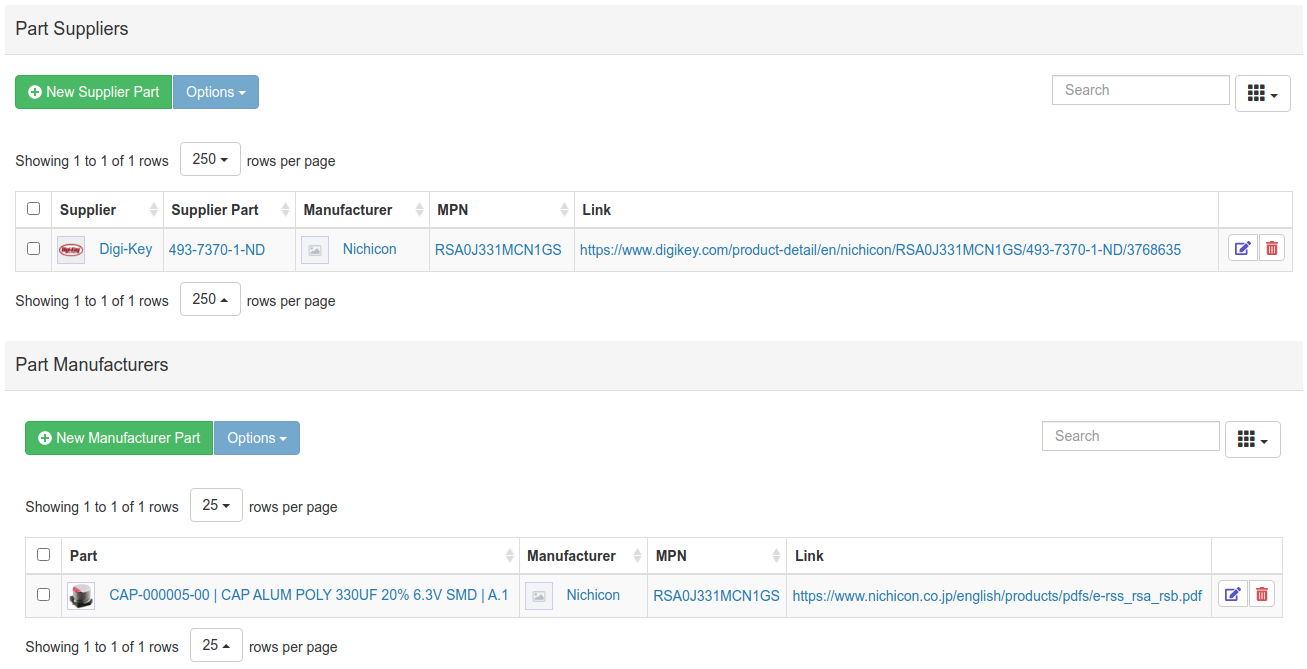Open the 493-7370-1-ND supplier part link
The image size is (1307, 669).
coord(217,250)
